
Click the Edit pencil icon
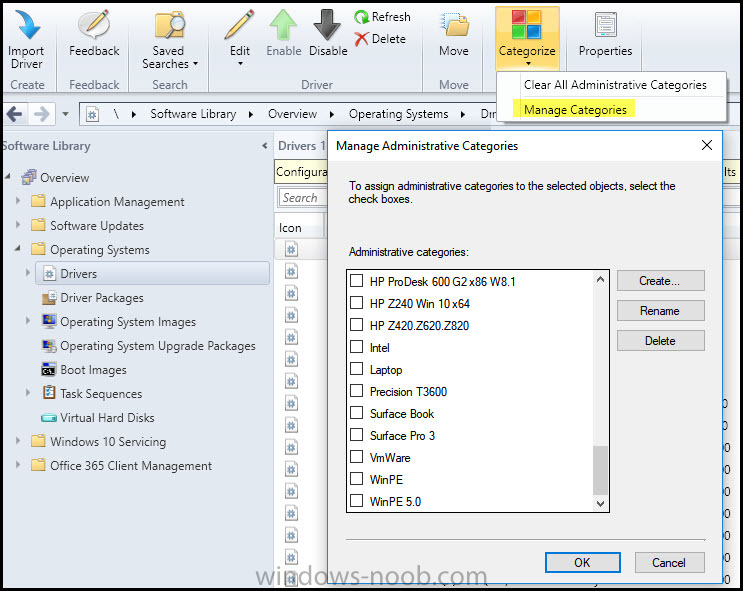239,25
